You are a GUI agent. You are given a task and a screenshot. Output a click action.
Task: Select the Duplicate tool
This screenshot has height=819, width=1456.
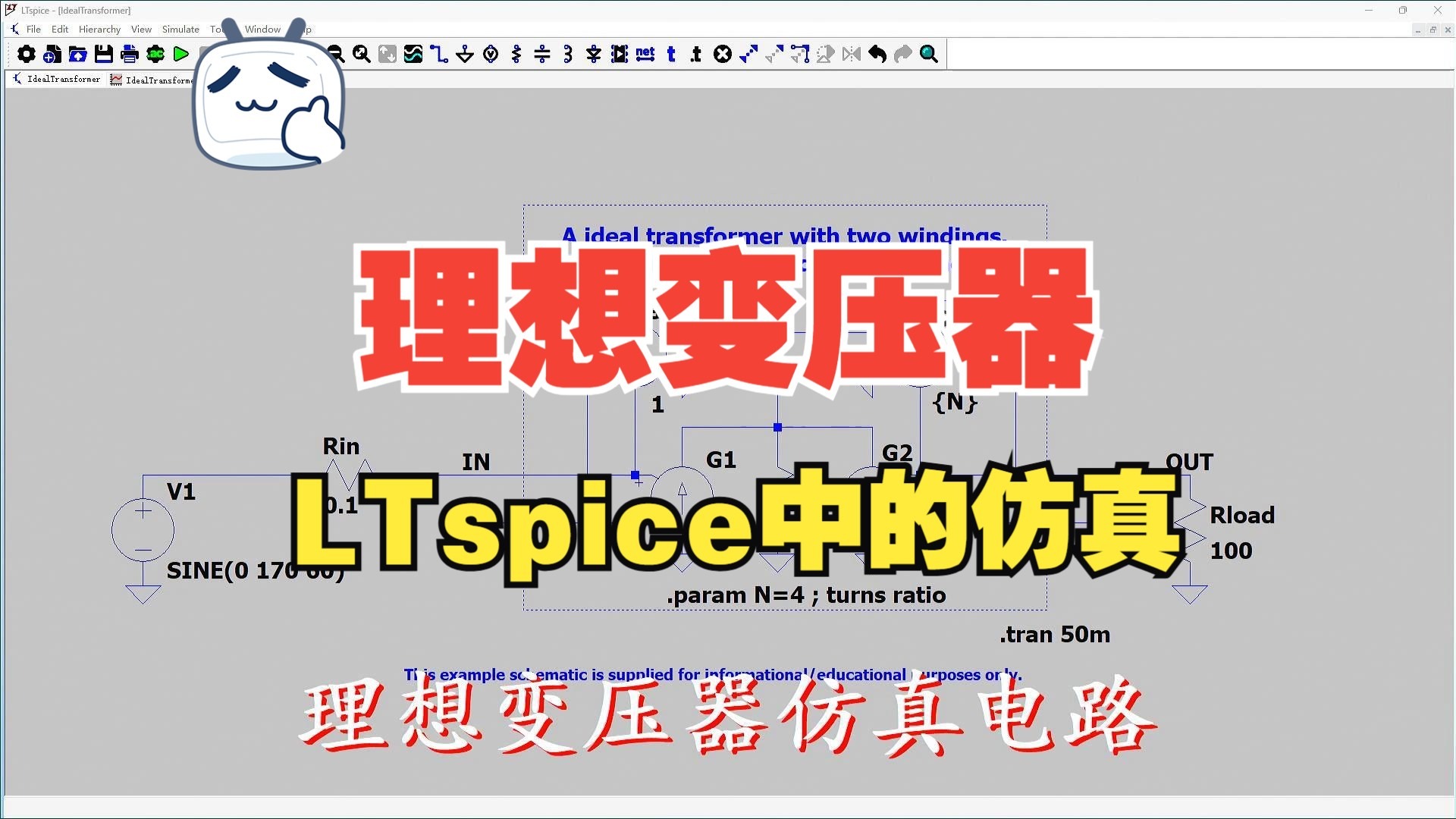(748, 54)
